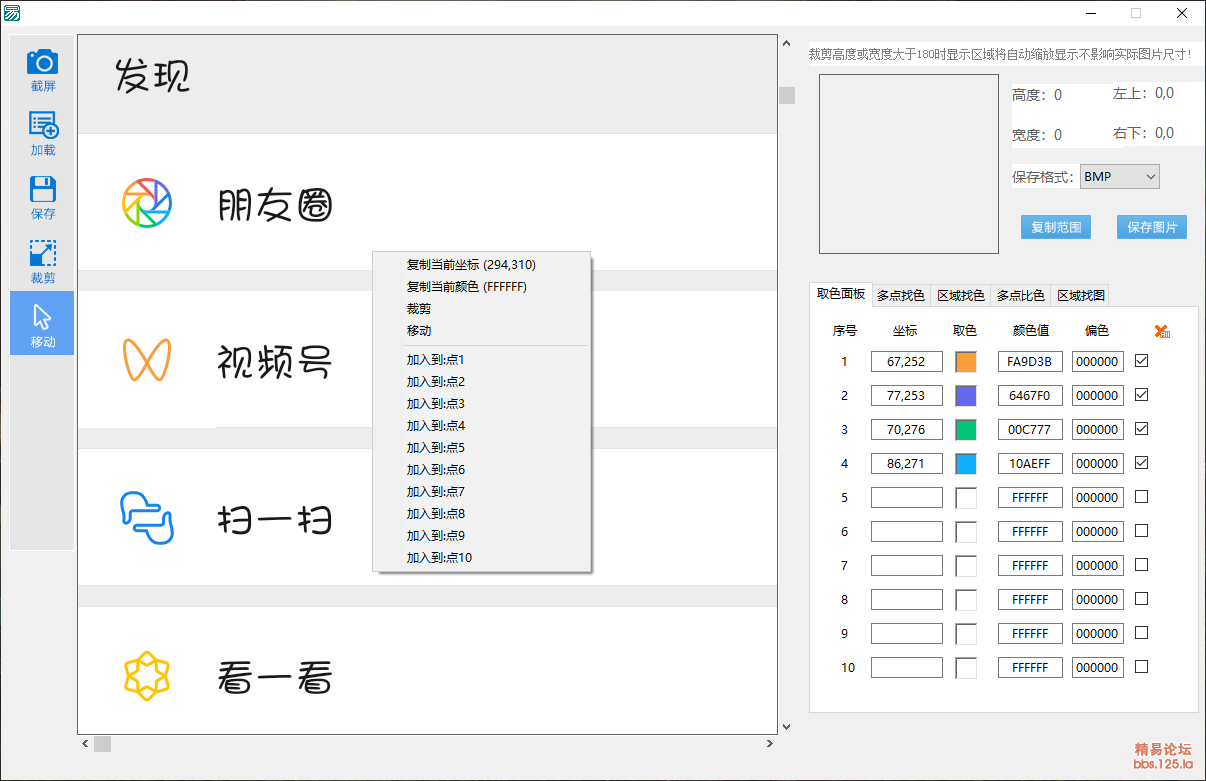Click the 复制范围 button
This screenshot has width=1206, height=781.
tap(1056, 227)
